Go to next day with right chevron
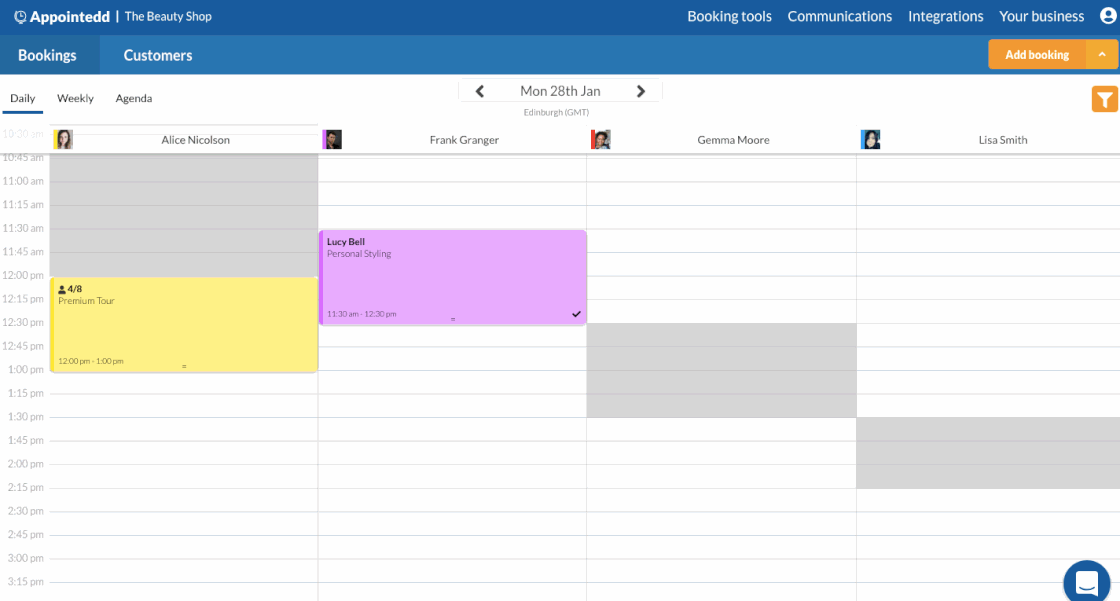Viewport: 1120px width, 601px height. (x=641, y=91)
